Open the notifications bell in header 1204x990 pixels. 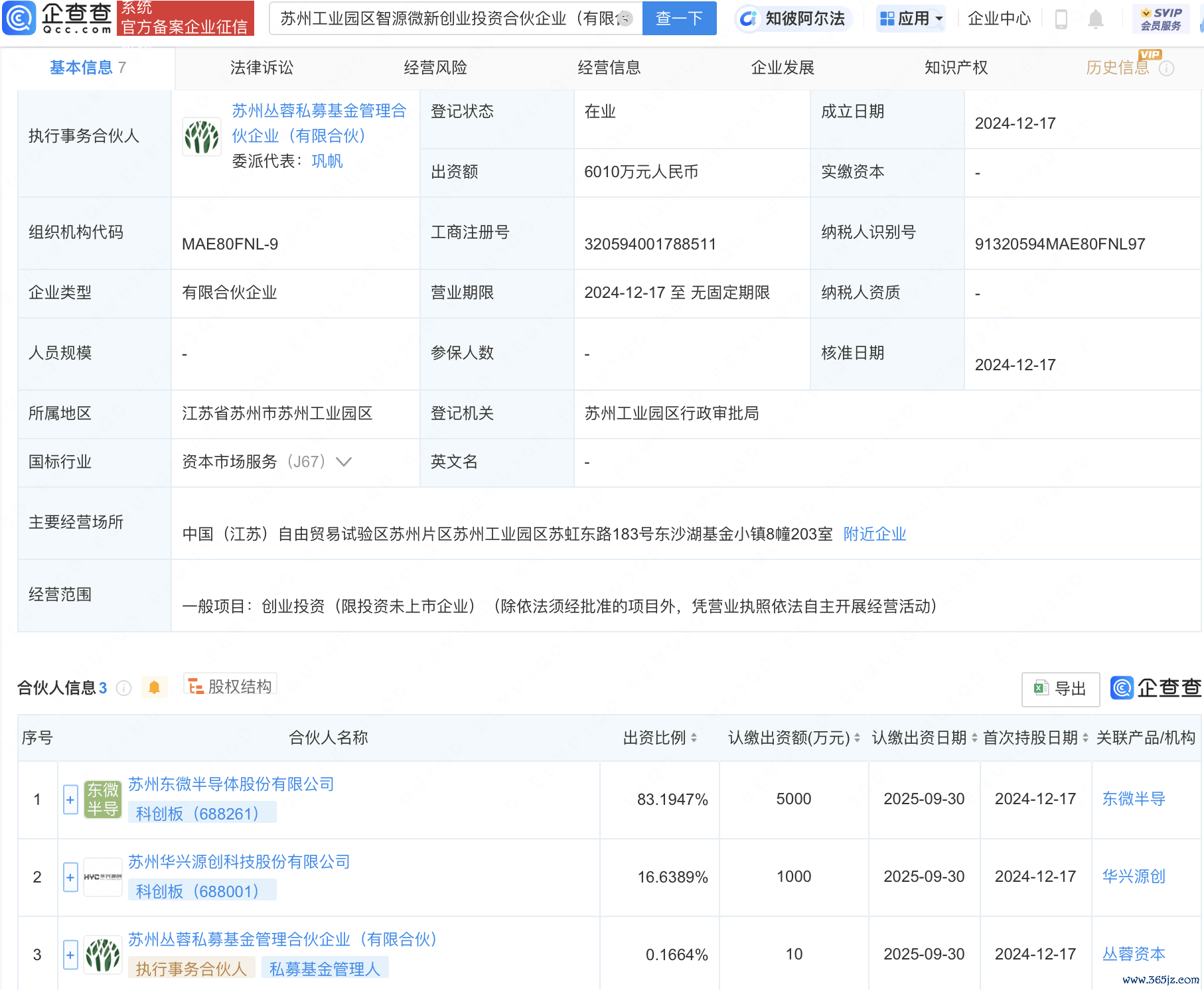point(1096,19)
